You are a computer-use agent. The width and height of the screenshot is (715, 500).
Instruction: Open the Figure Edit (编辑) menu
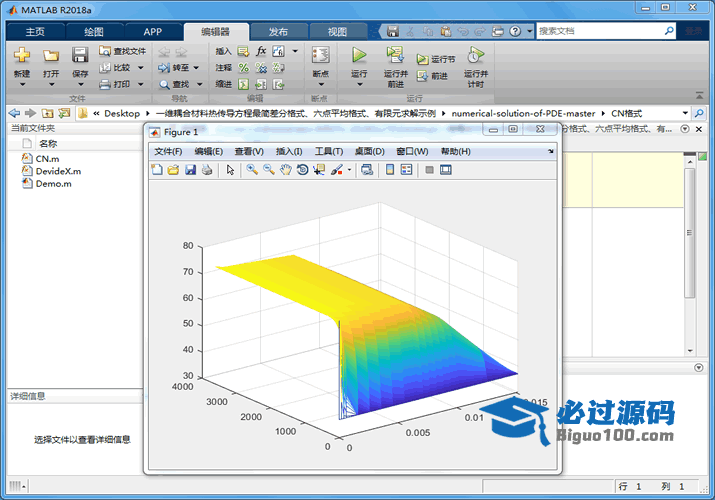(x=208, y=151)
